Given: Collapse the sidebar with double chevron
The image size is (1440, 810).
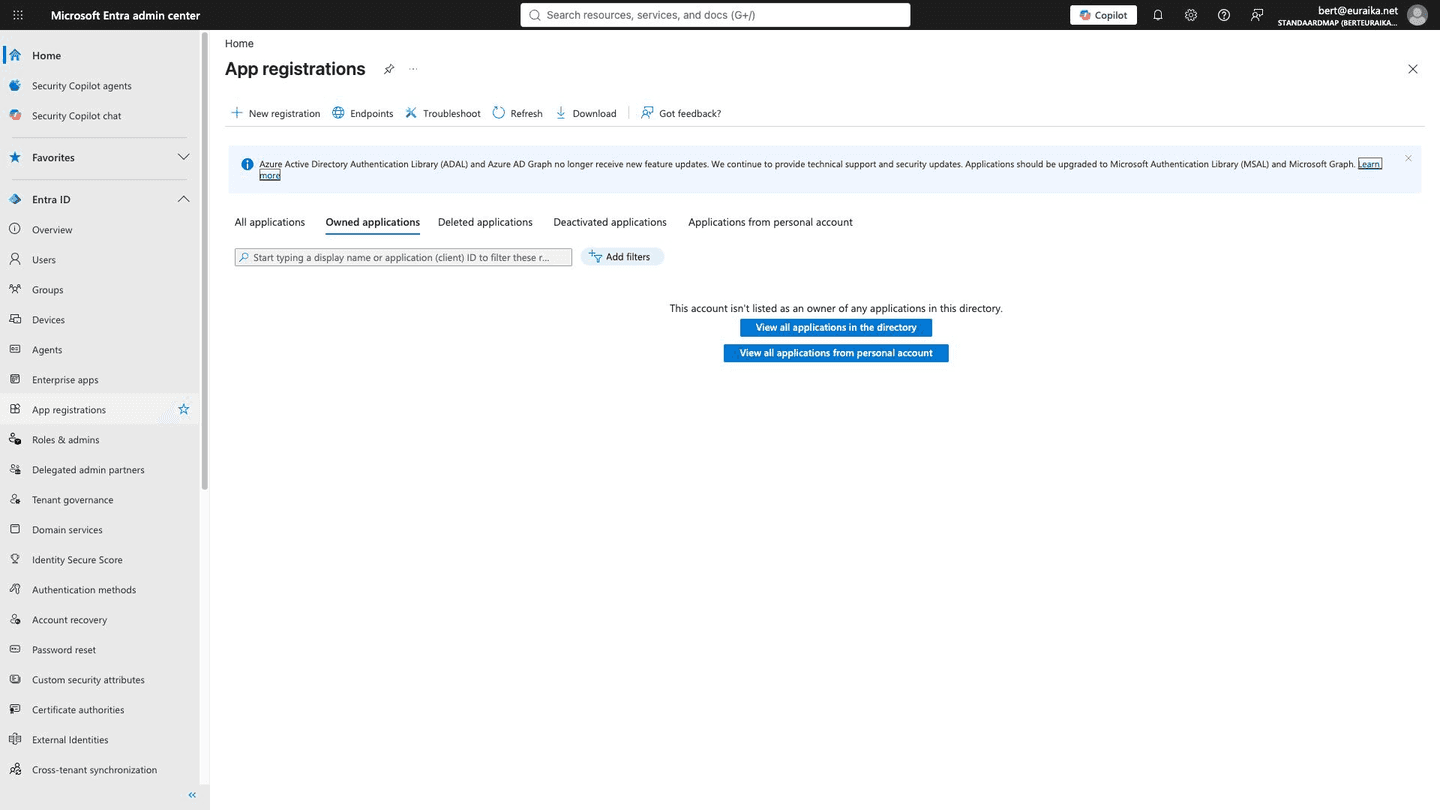Looking at the screenshot, I should [x=192, y=795].
